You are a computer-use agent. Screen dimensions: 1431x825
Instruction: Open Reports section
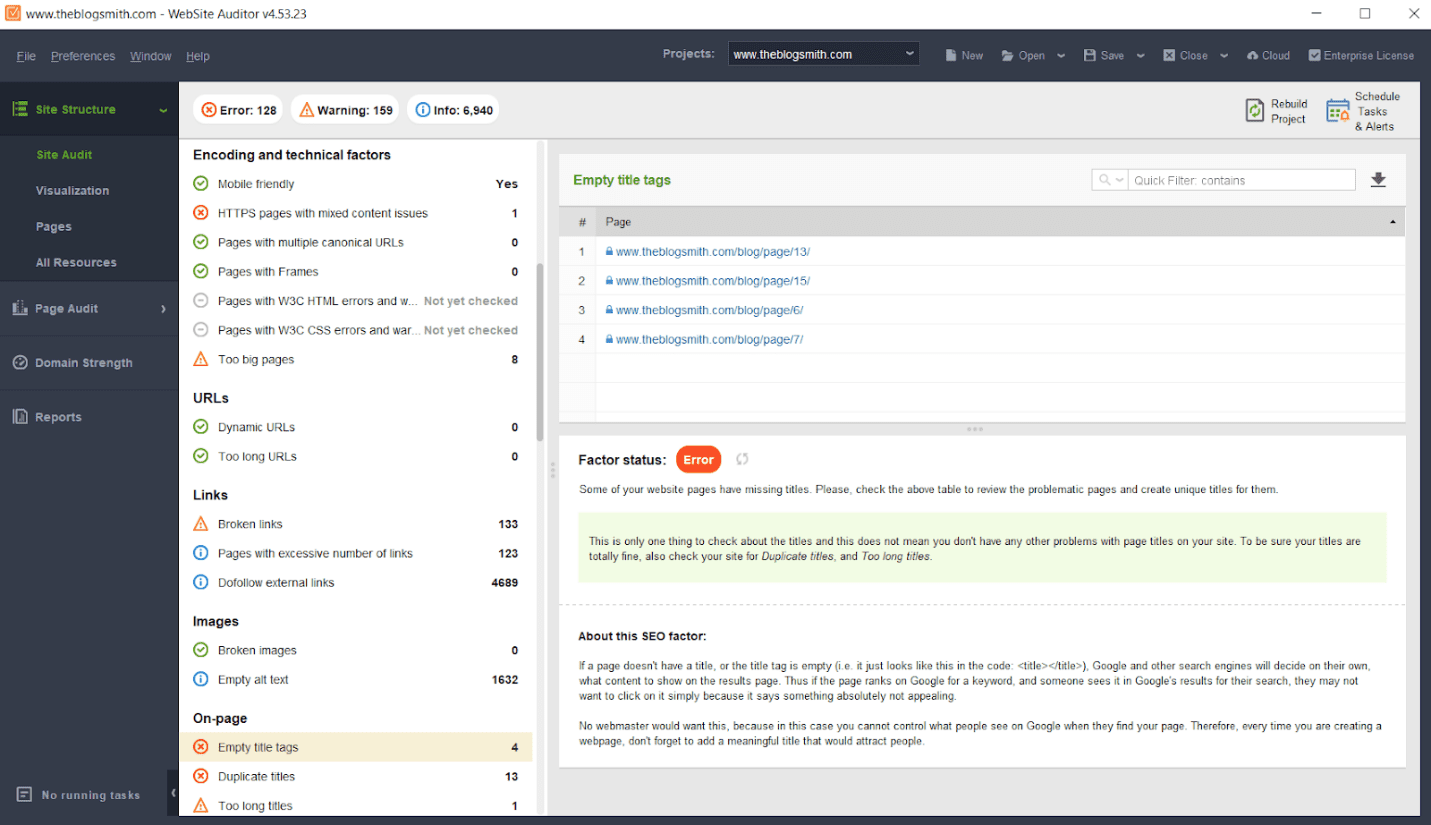[89, 417]
